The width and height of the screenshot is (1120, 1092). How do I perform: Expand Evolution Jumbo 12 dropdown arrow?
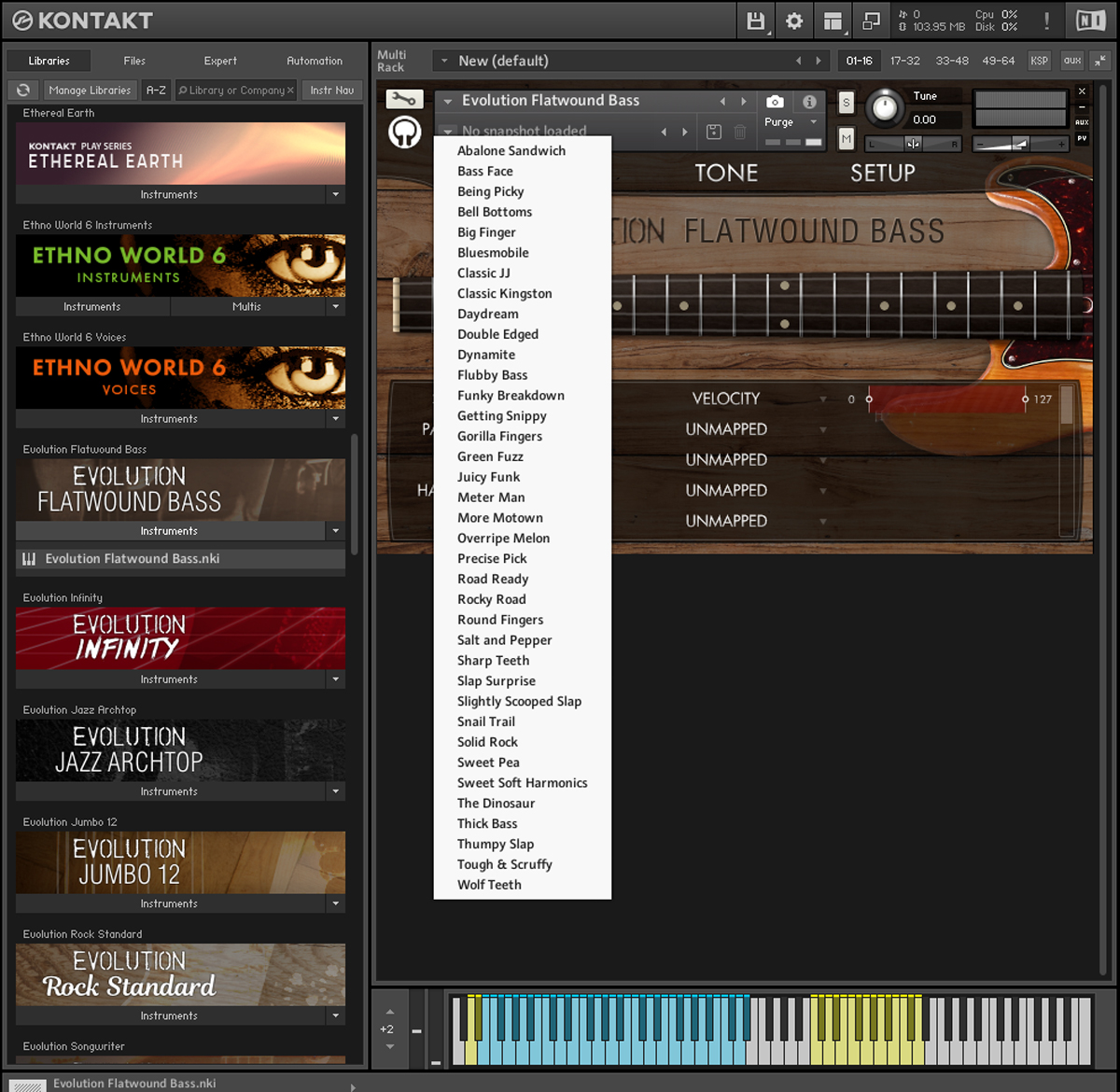336,903
